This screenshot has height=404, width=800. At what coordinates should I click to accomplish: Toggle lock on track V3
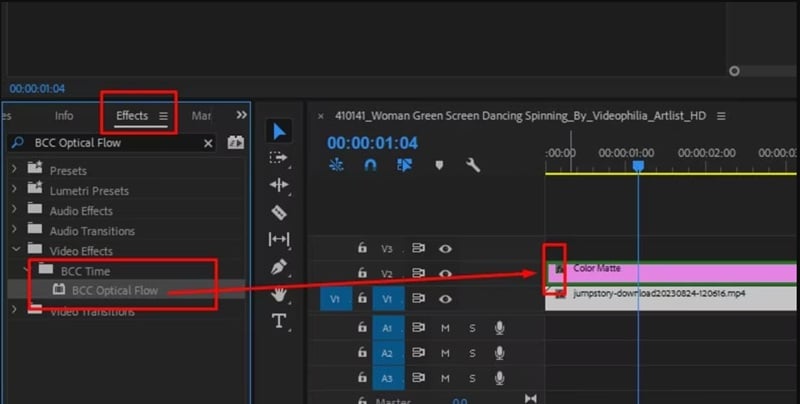[362, 248]
